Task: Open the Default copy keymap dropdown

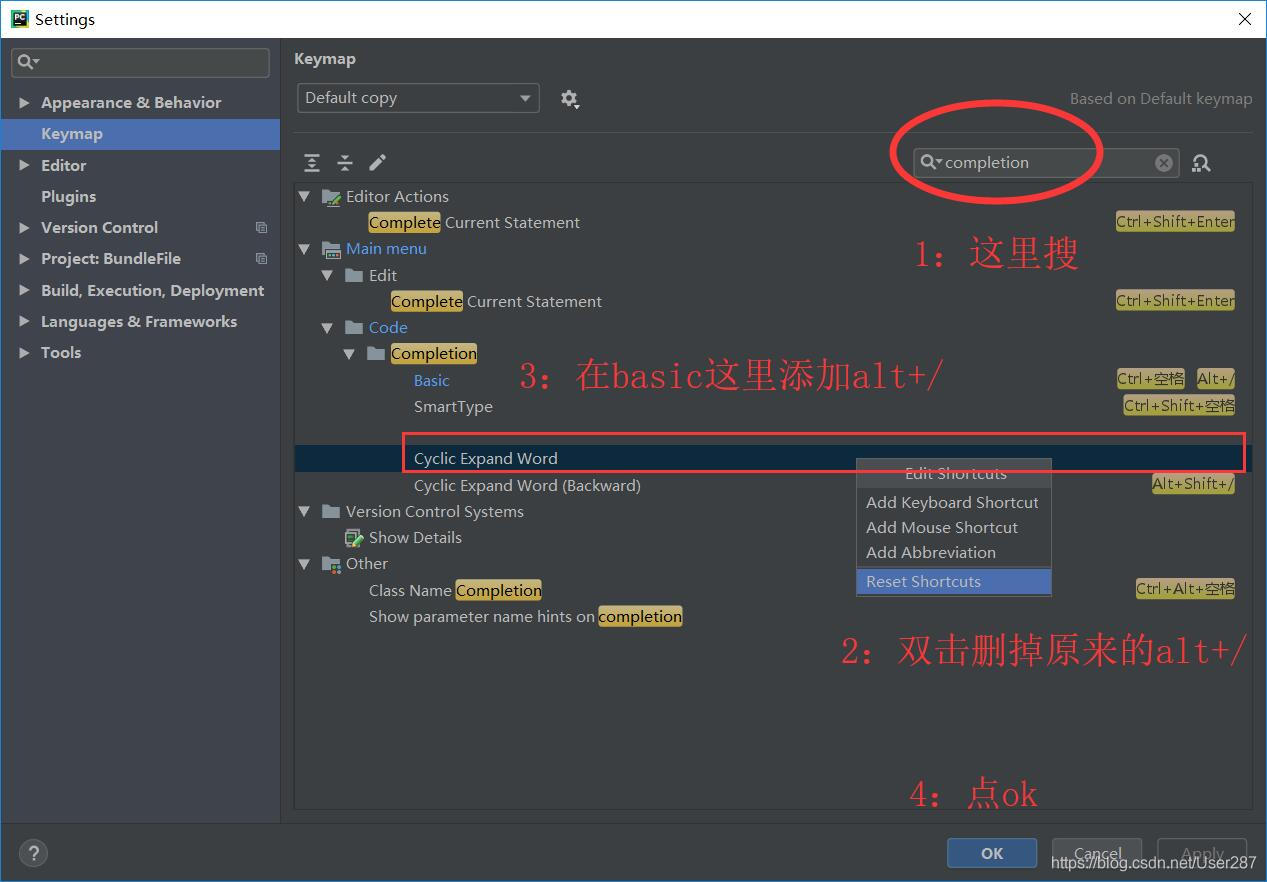Action: pyautogui.click(x=417, y=98)
